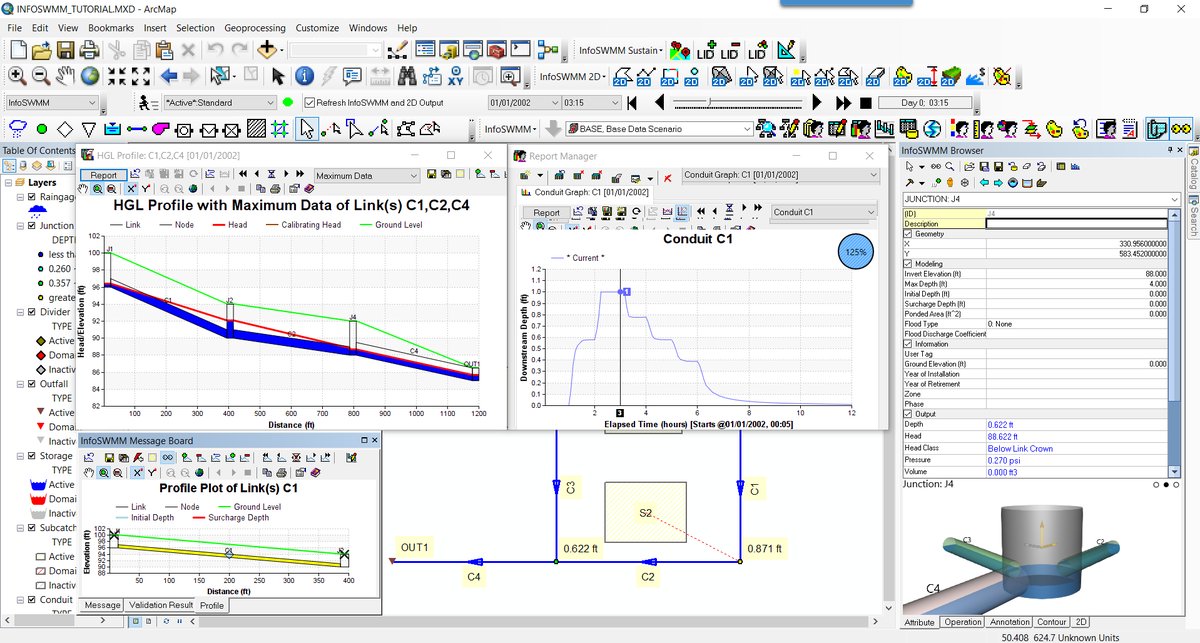Click the Print icon in the Standard toolbar
1200x643 pixels.
pos(88,49)
